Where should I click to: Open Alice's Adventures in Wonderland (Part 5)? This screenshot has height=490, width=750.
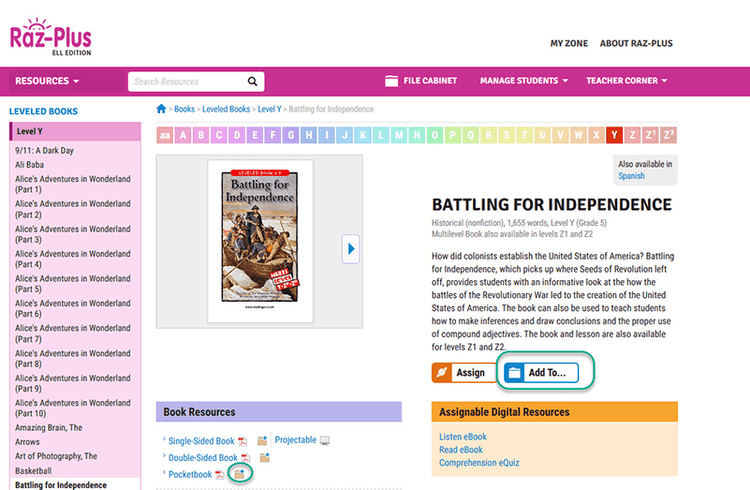pos(73,284)
